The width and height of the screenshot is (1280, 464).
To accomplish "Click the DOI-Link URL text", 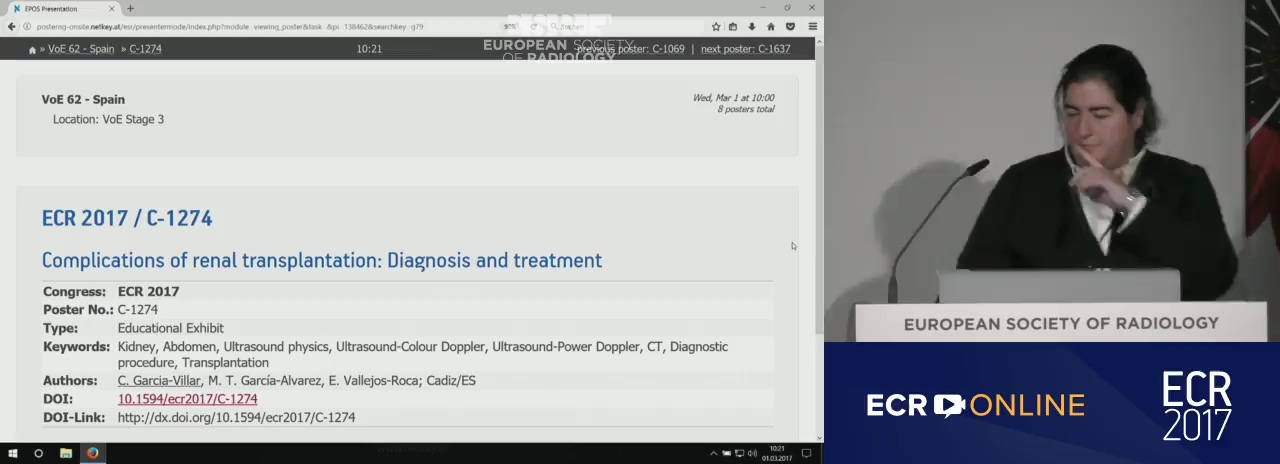I will 236,417.
